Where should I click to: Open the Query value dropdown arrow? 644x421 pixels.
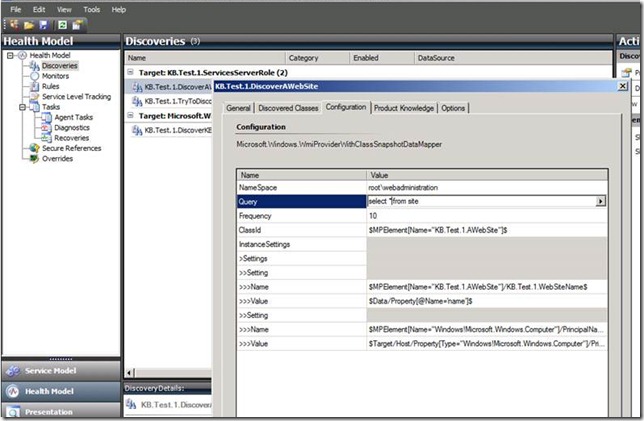[600, 201]
